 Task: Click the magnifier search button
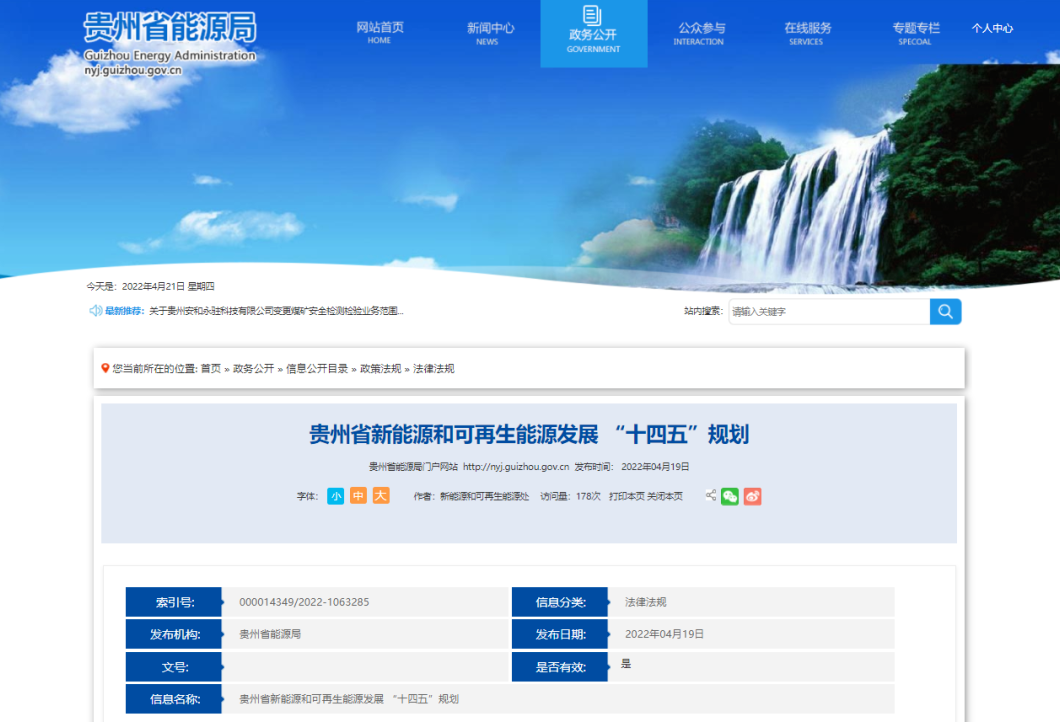coord(945,312)
